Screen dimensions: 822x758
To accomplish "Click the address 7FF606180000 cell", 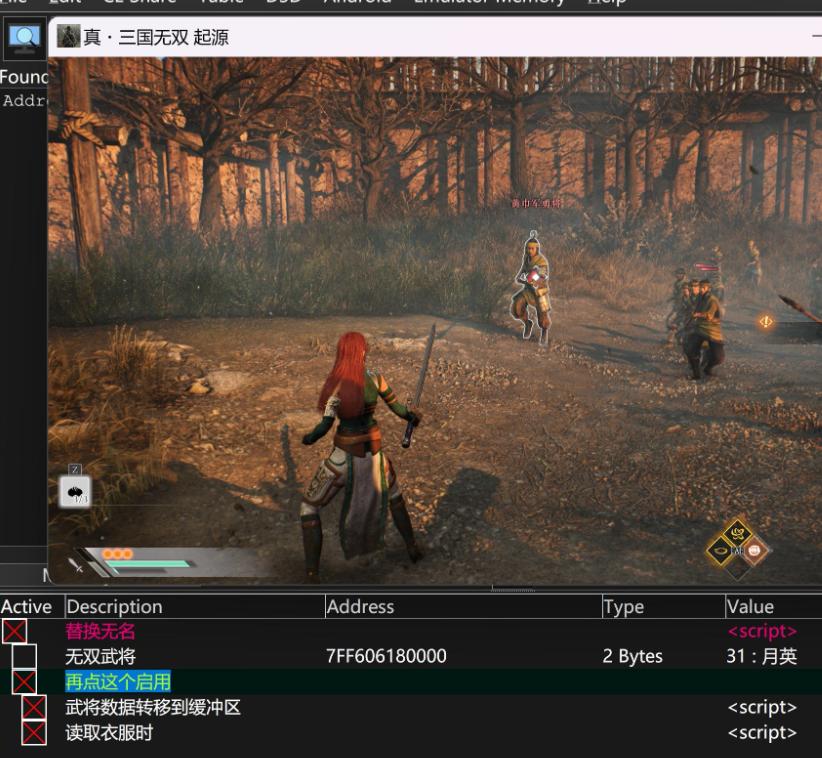I will (386, 656).
